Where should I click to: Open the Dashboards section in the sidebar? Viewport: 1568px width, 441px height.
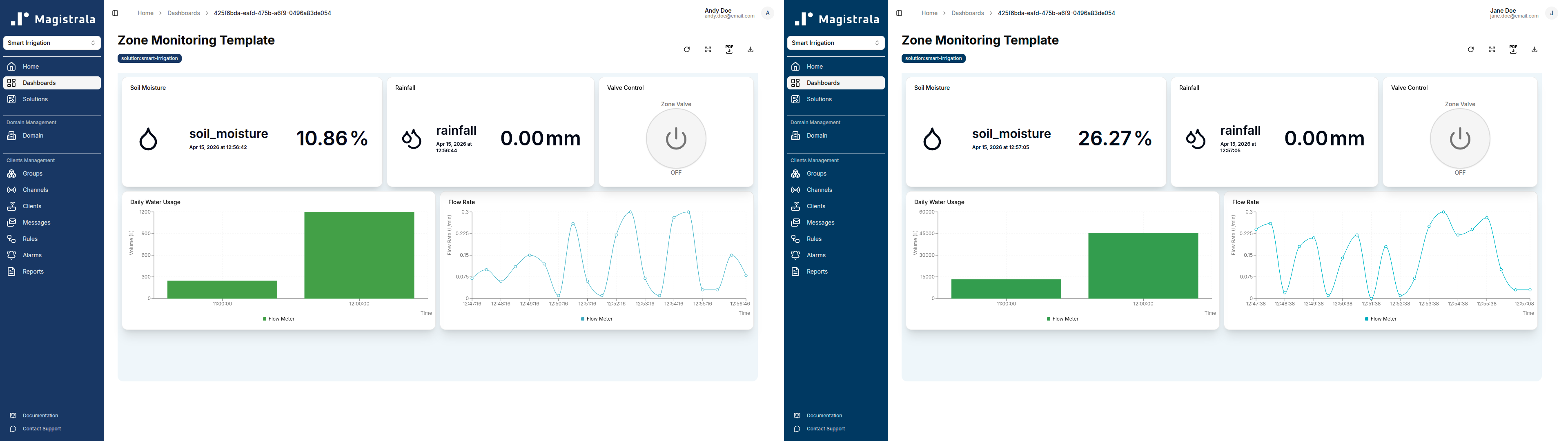tap(39, 82)
